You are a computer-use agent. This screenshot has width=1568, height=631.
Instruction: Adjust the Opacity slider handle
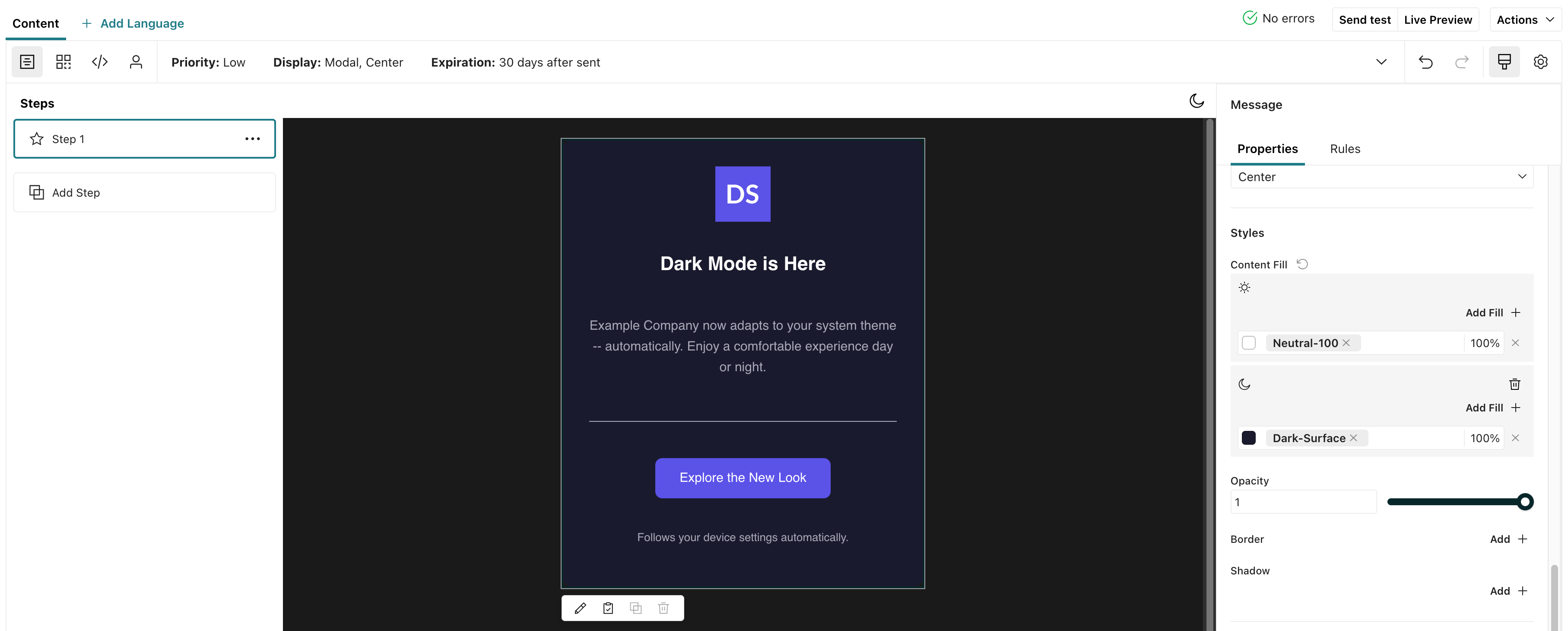1525,502
